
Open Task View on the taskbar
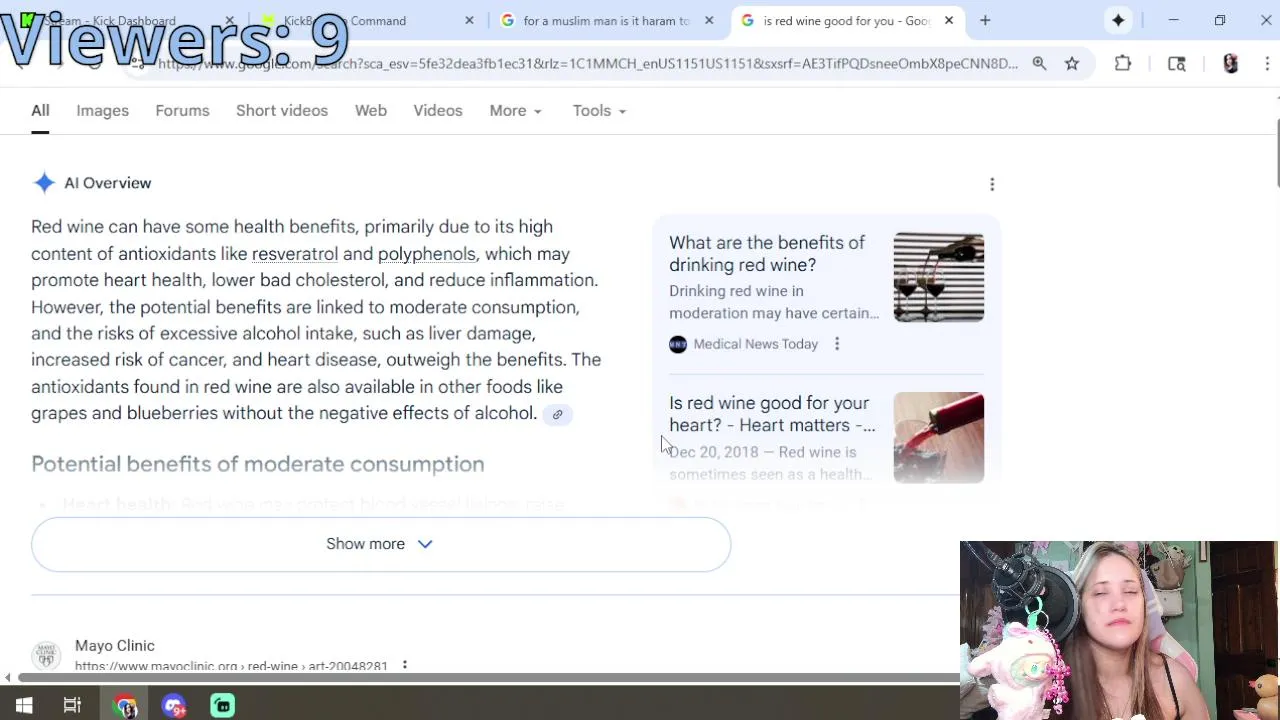pyautogui.click(x=72, y=706)
